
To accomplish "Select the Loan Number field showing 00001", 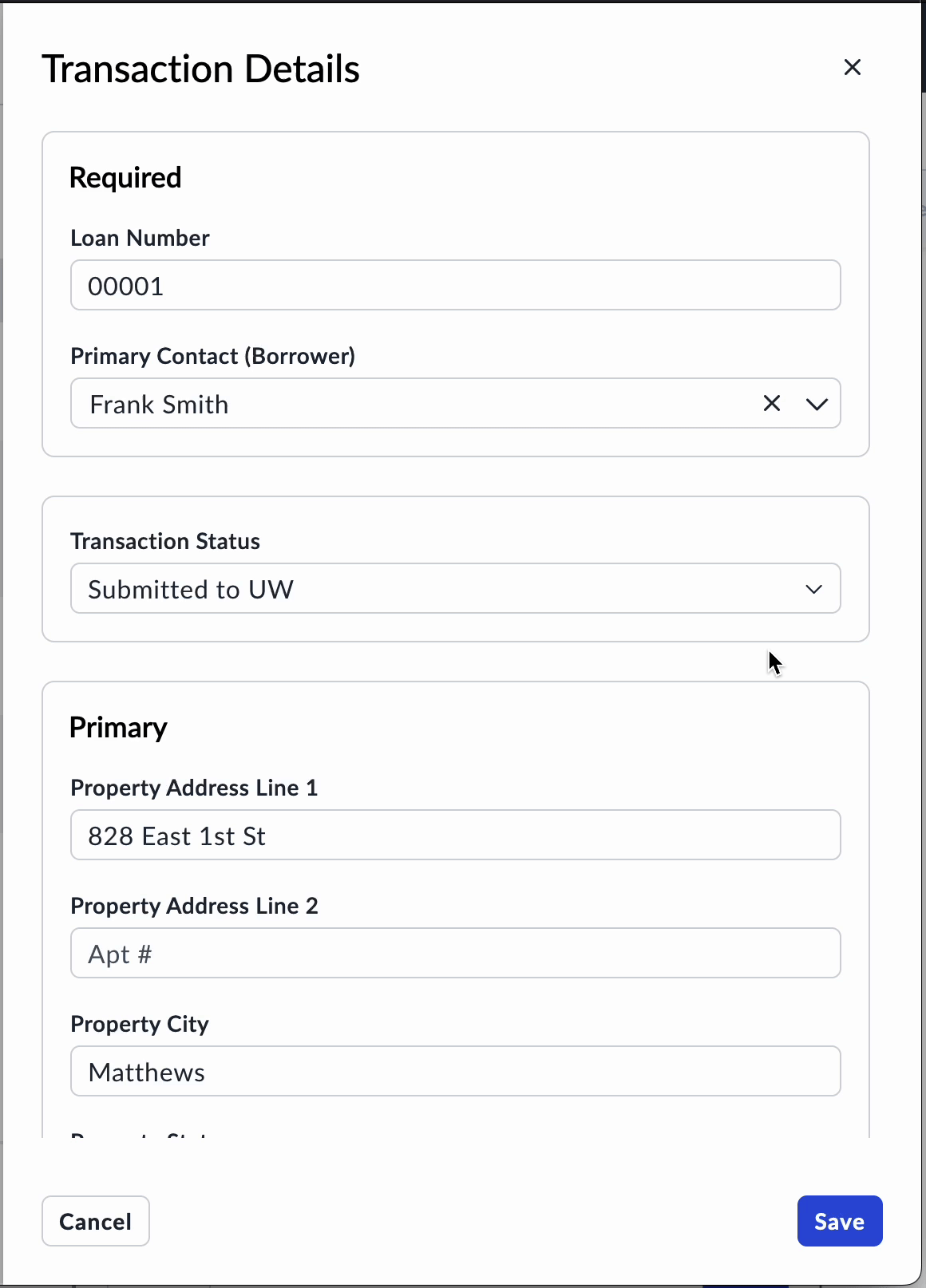I will pos(455,285).
